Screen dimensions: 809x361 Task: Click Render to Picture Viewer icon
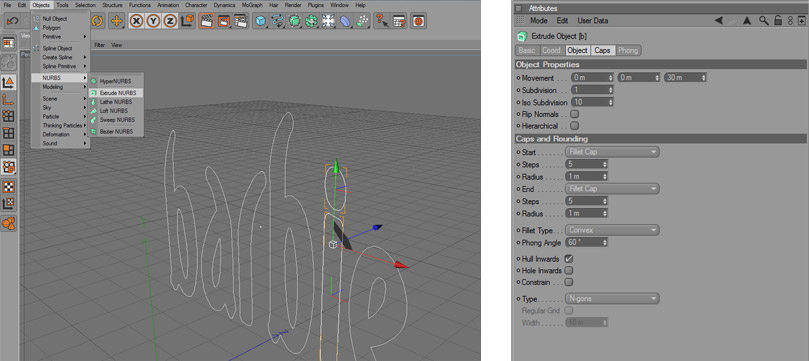coord(223,21)
